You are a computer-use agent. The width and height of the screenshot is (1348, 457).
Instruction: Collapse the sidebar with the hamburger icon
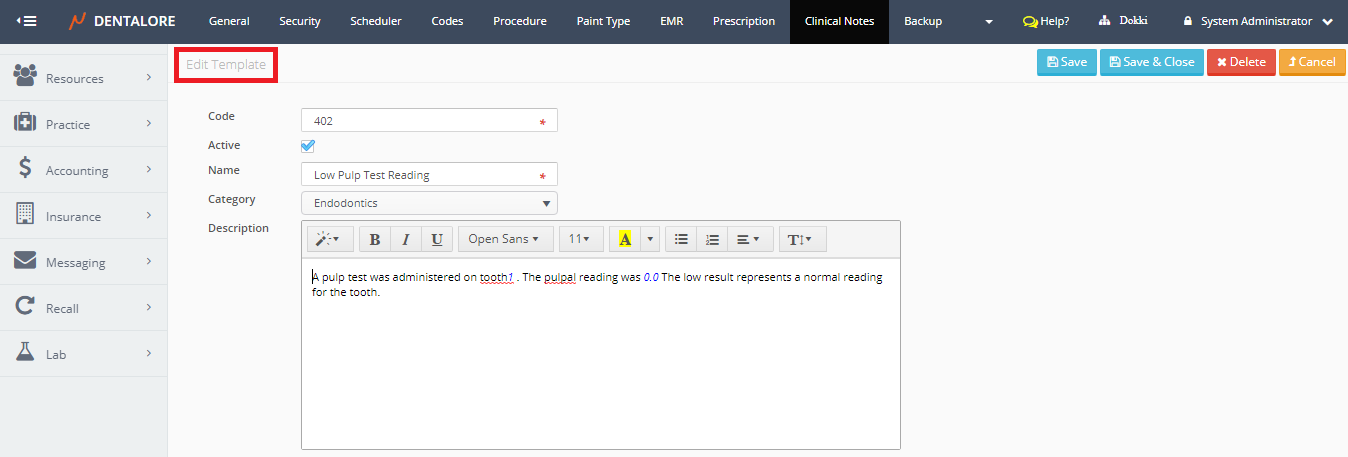[x=27, y=21]
